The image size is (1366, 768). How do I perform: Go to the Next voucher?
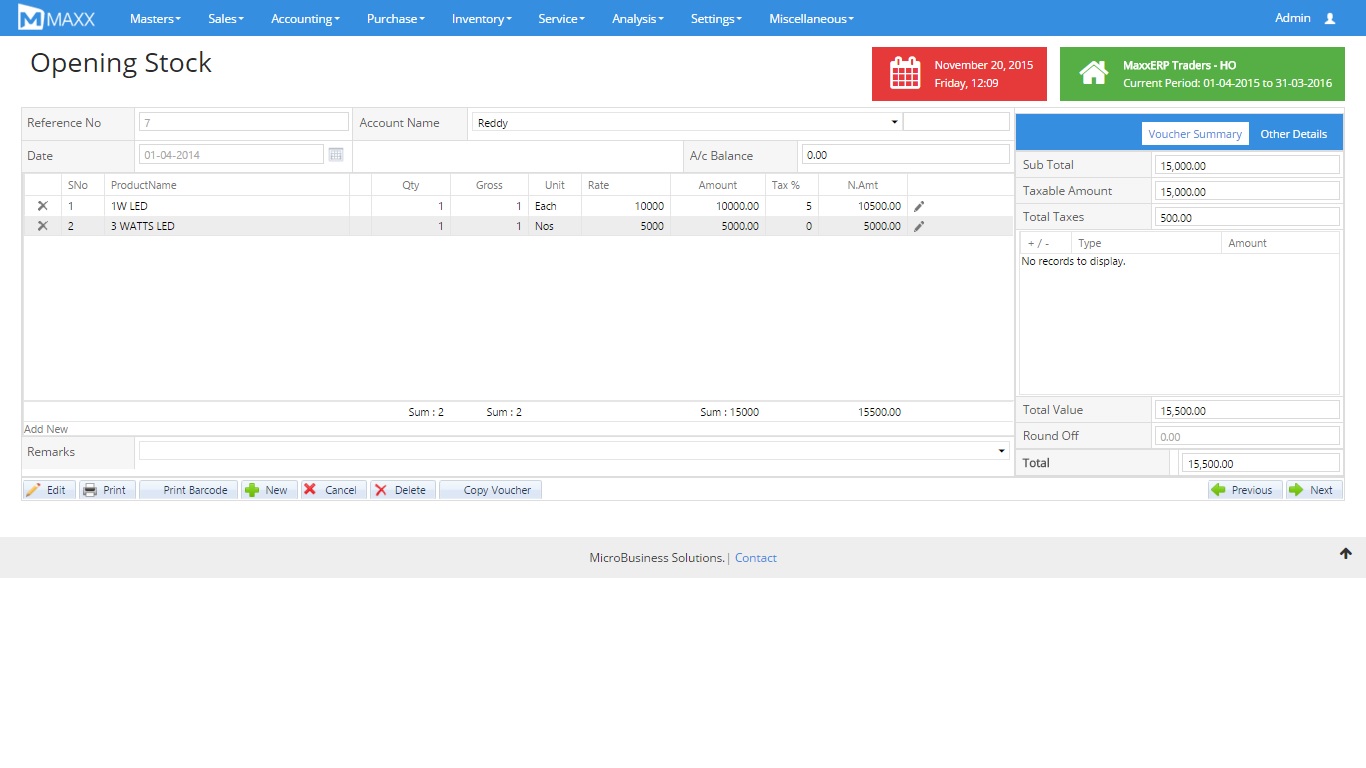click(1314, 490)
